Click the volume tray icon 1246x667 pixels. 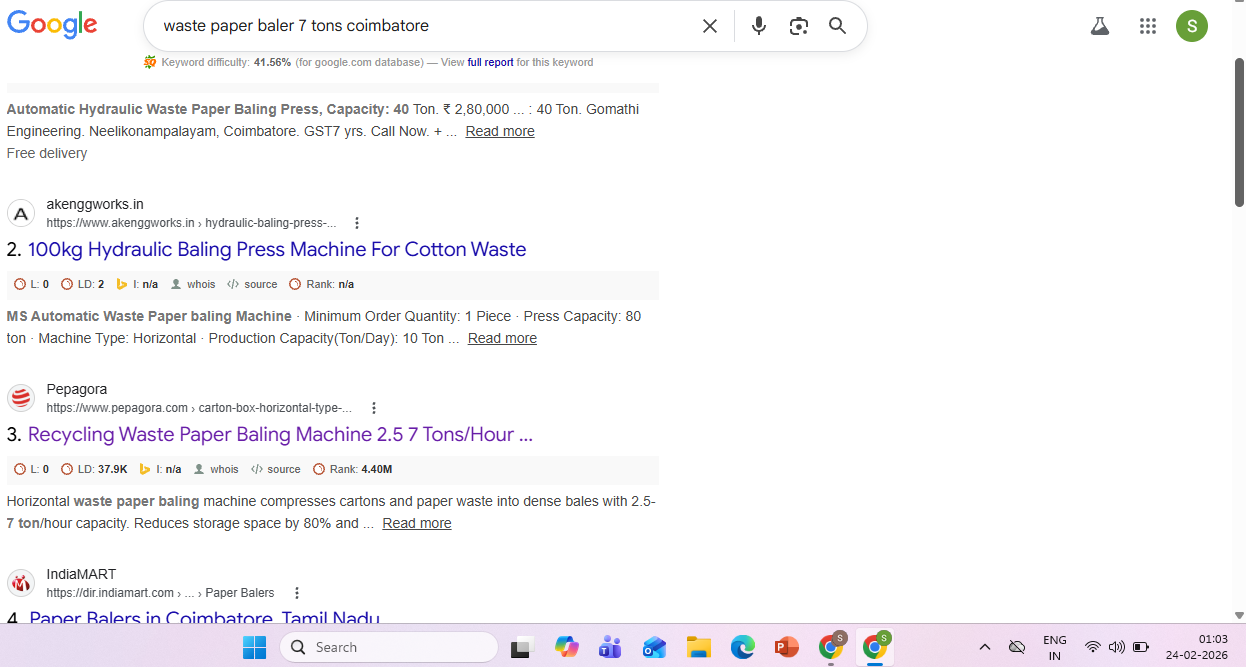1117,647
